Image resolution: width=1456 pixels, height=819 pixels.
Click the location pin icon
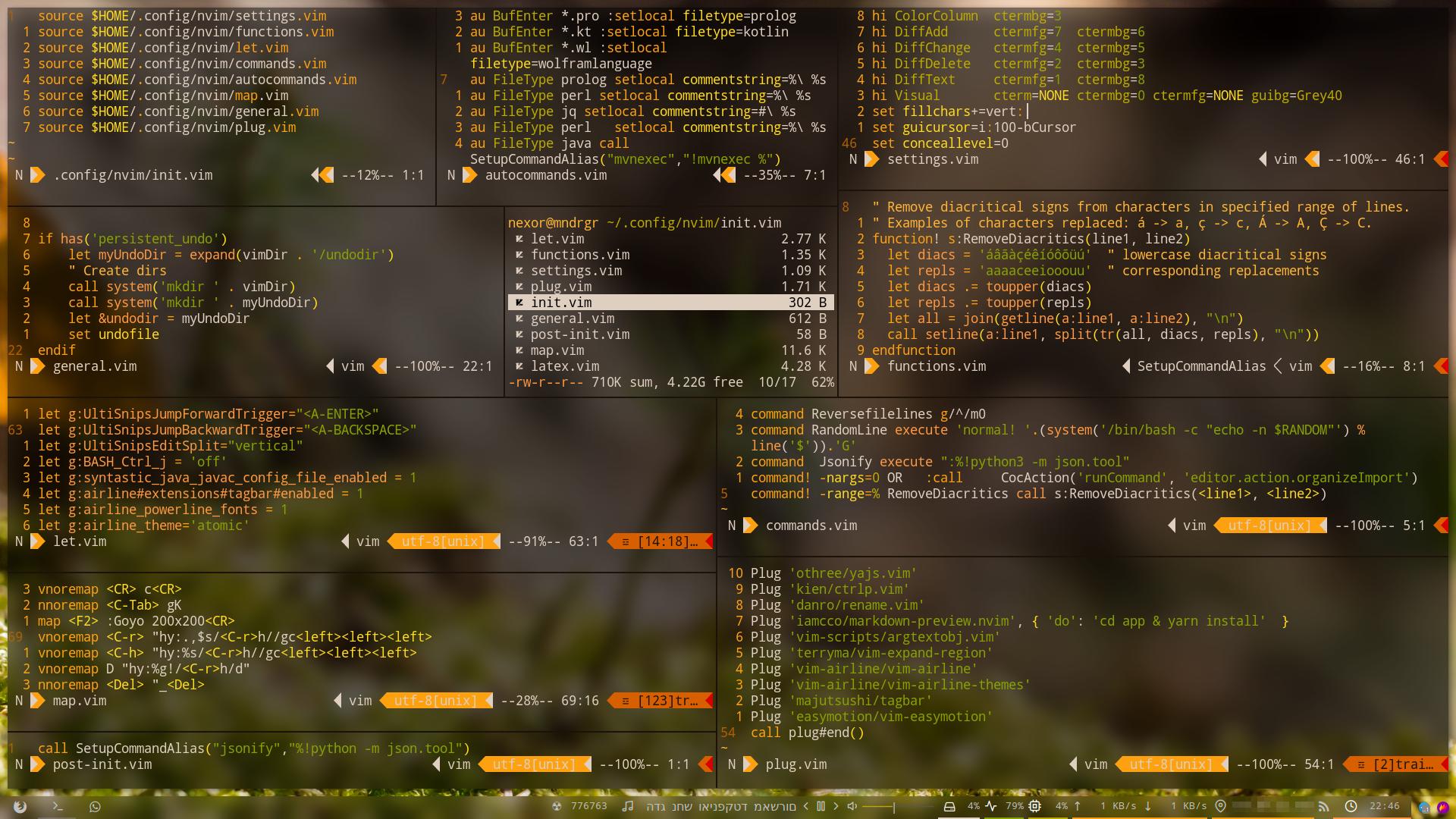click(x=1220, y=807)
